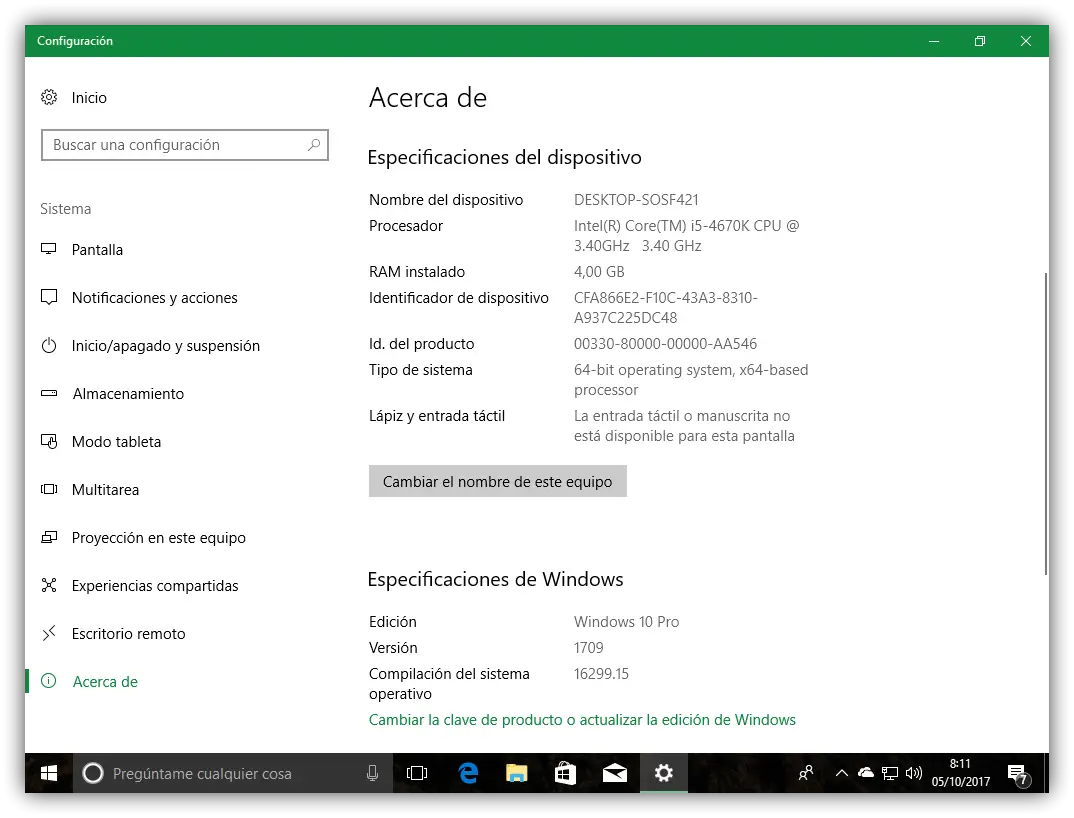1074x818 pixels.
Task: Click the Notificaciones y acciones icon
Action: pyautogui.click(x=49, y=297)
